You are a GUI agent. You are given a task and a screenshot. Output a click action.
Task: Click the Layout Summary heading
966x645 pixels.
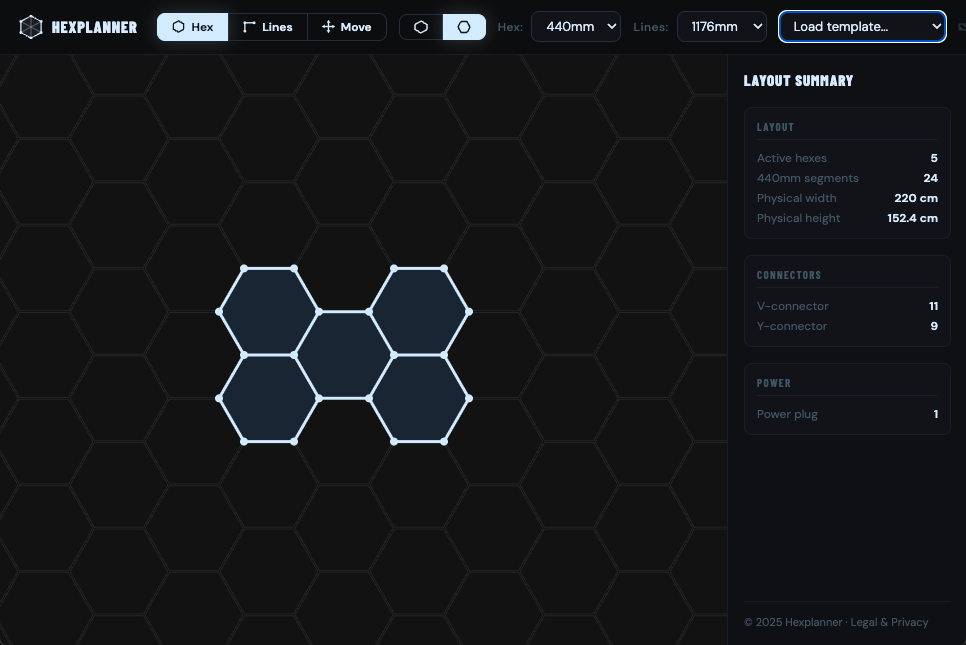[x=798, y=81]
